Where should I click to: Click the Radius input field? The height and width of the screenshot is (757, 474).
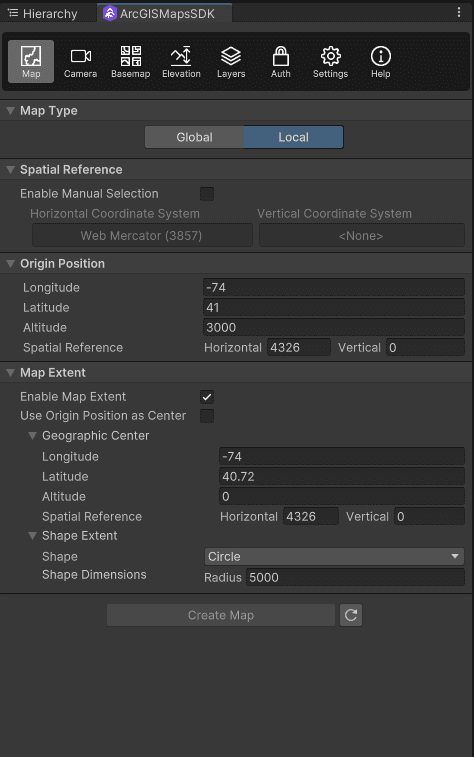pos(355,577)
